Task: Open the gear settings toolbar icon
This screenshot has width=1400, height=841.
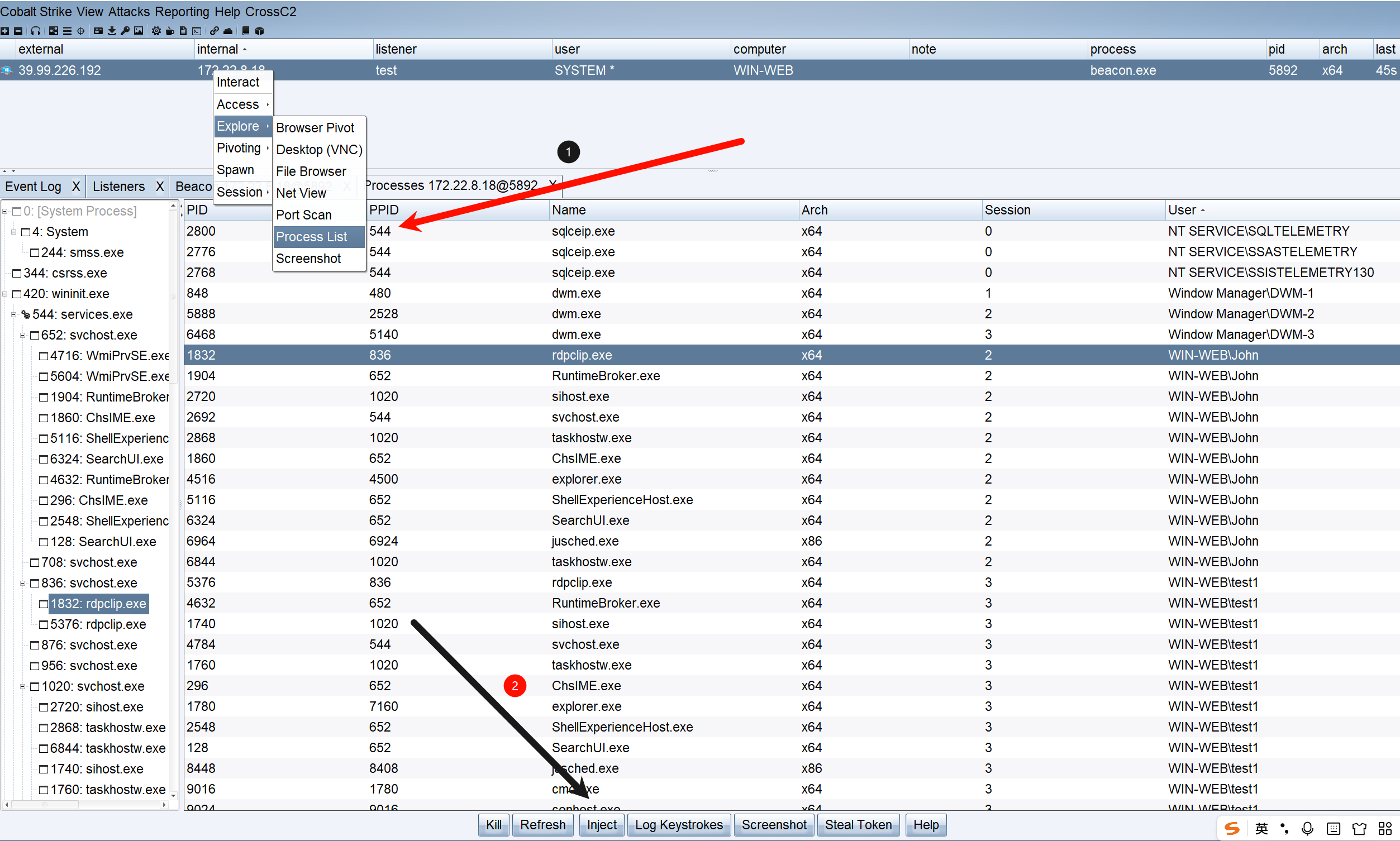Action: 156,31
